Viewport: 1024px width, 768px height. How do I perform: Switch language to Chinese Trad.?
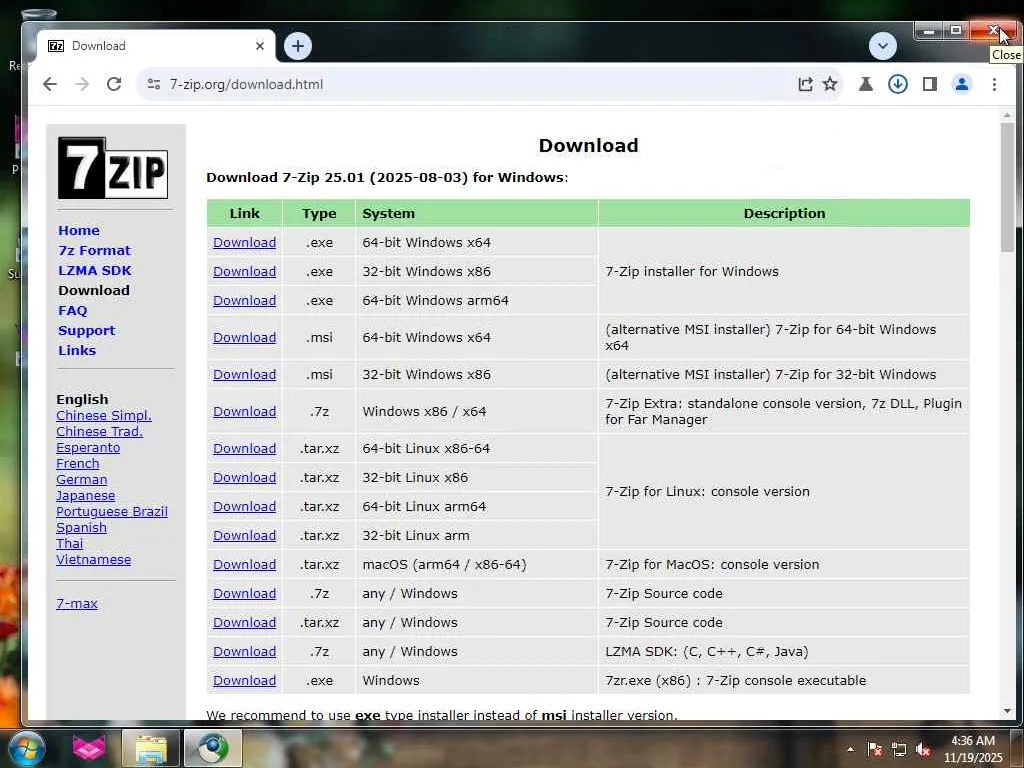tap(99, 432)
